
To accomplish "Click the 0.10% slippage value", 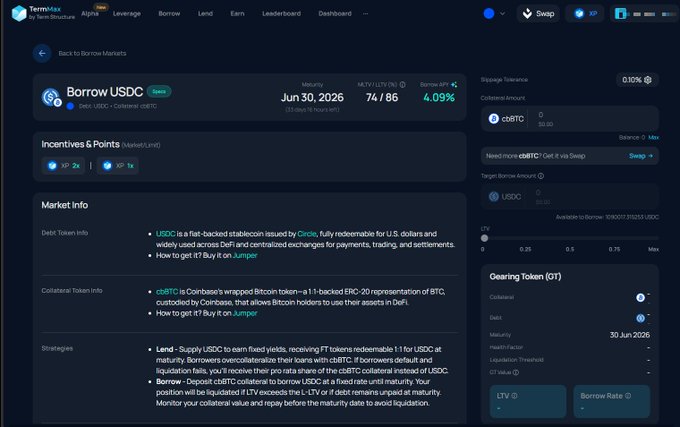I will [x=632, y=80].
